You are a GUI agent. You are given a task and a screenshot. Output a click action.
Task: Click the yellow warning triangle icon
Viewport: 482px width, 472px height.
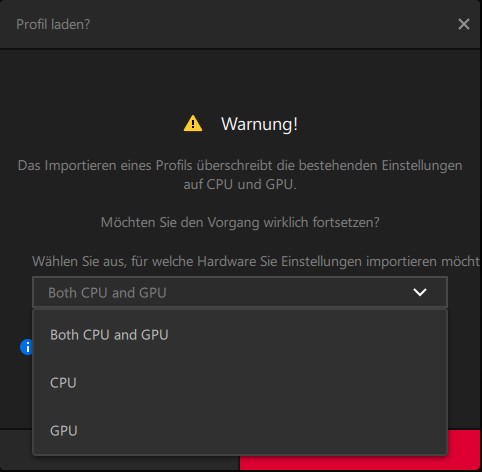click(193, 123)
